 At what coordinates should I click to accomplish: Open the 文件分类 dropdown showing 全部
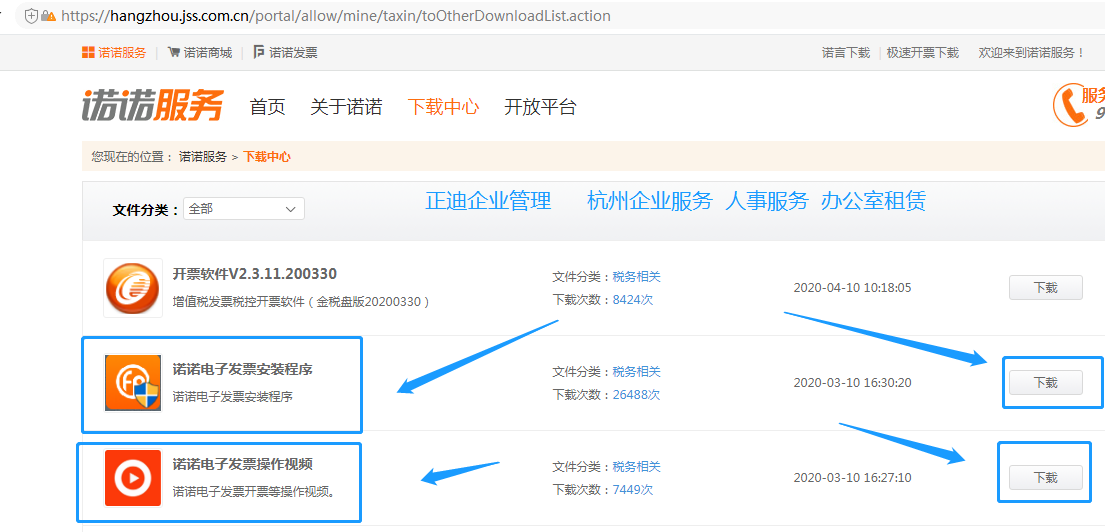pyautogui.click(x=244, y=209)
